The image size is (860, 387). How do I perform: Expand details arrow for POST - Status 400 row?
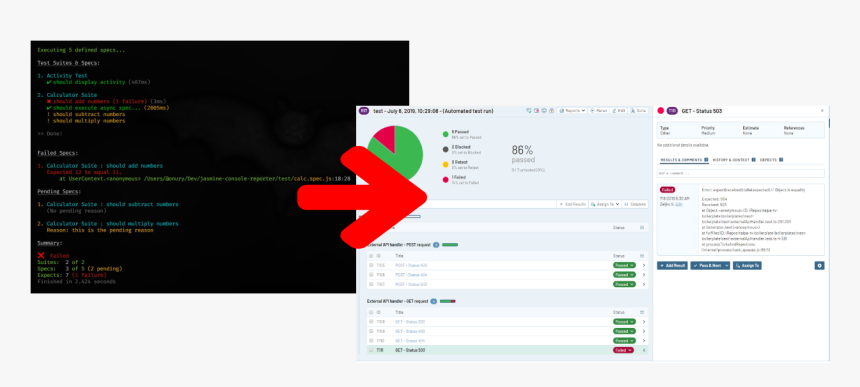point(643,265)
